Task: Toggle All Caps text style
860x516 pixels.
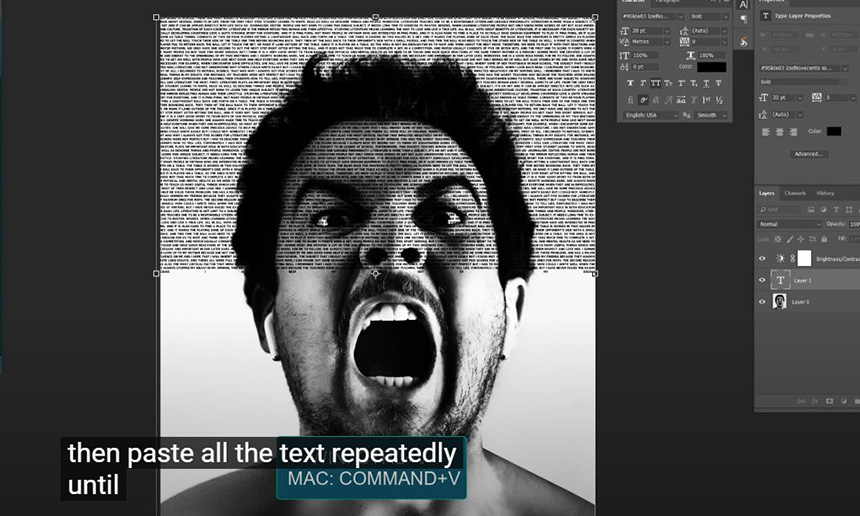Action: point(655,83)
